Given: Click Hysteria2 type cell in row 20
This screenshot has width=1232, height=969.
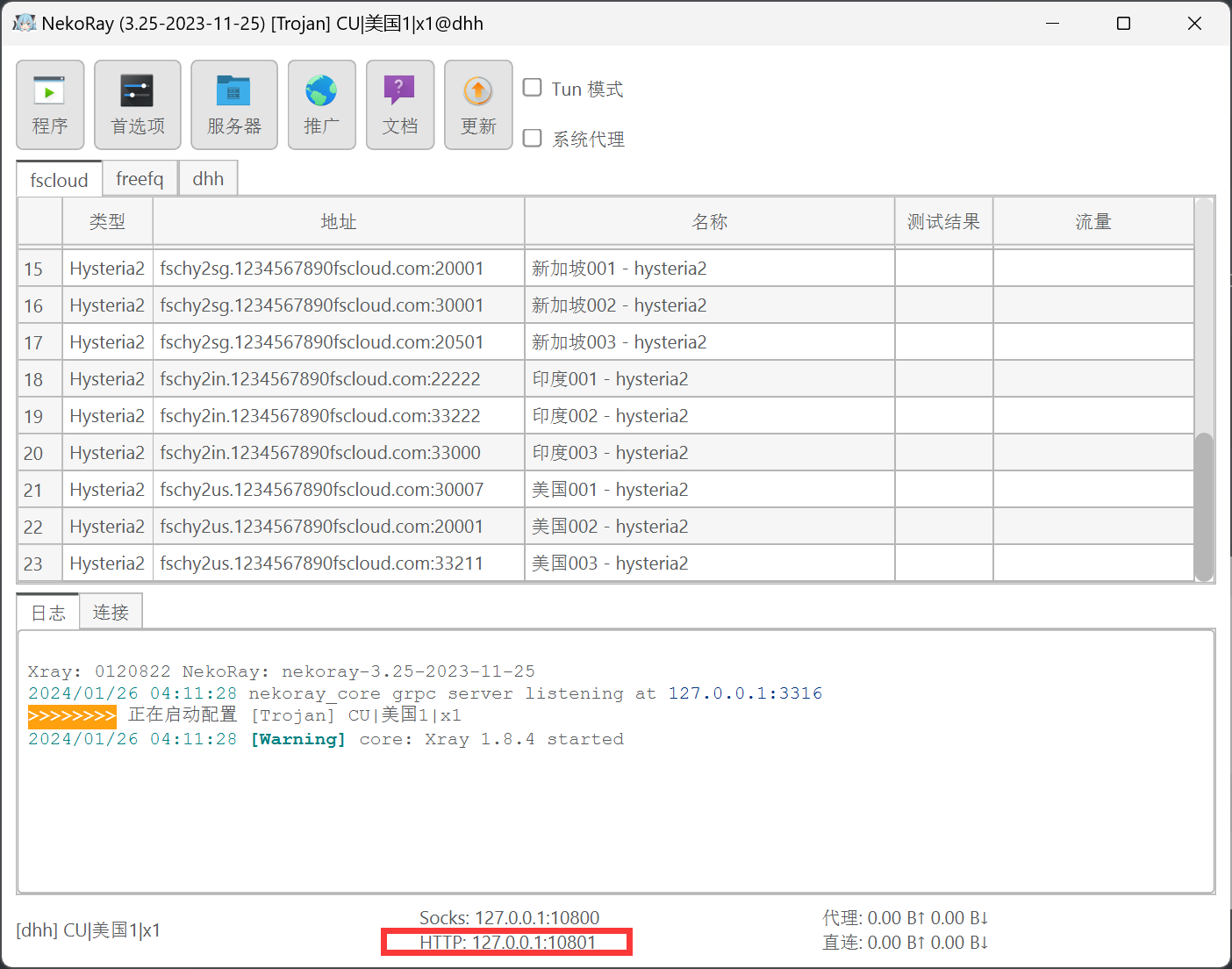Looking at the screenshot, I should [x=107, y=453].
